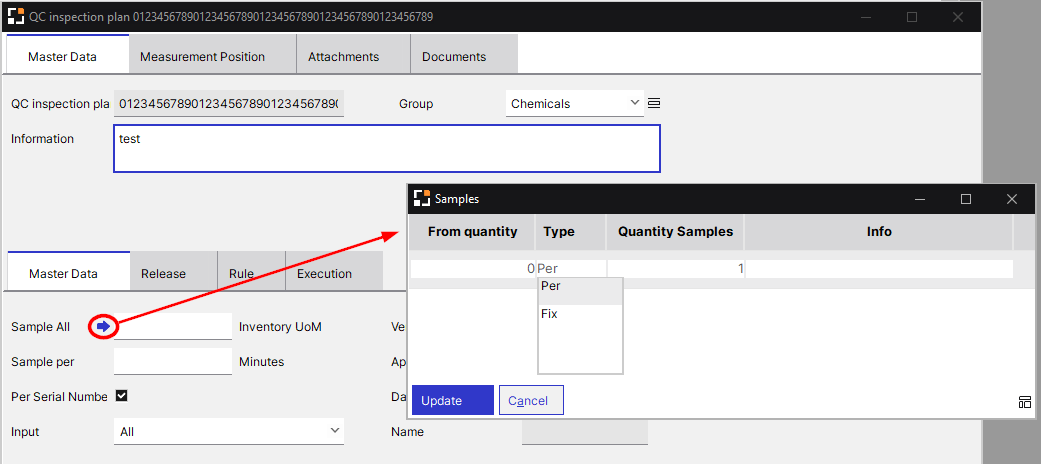Minimize the Samples dialog window
This screenshot has width=1041, height=464.
[919, 199]
